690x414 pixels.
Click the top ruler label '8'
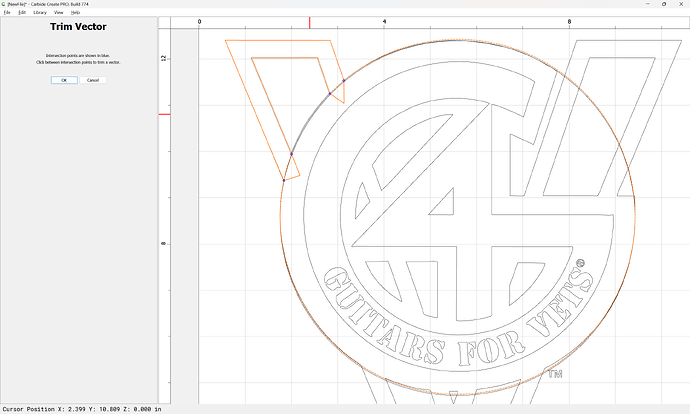pos(569,22)
